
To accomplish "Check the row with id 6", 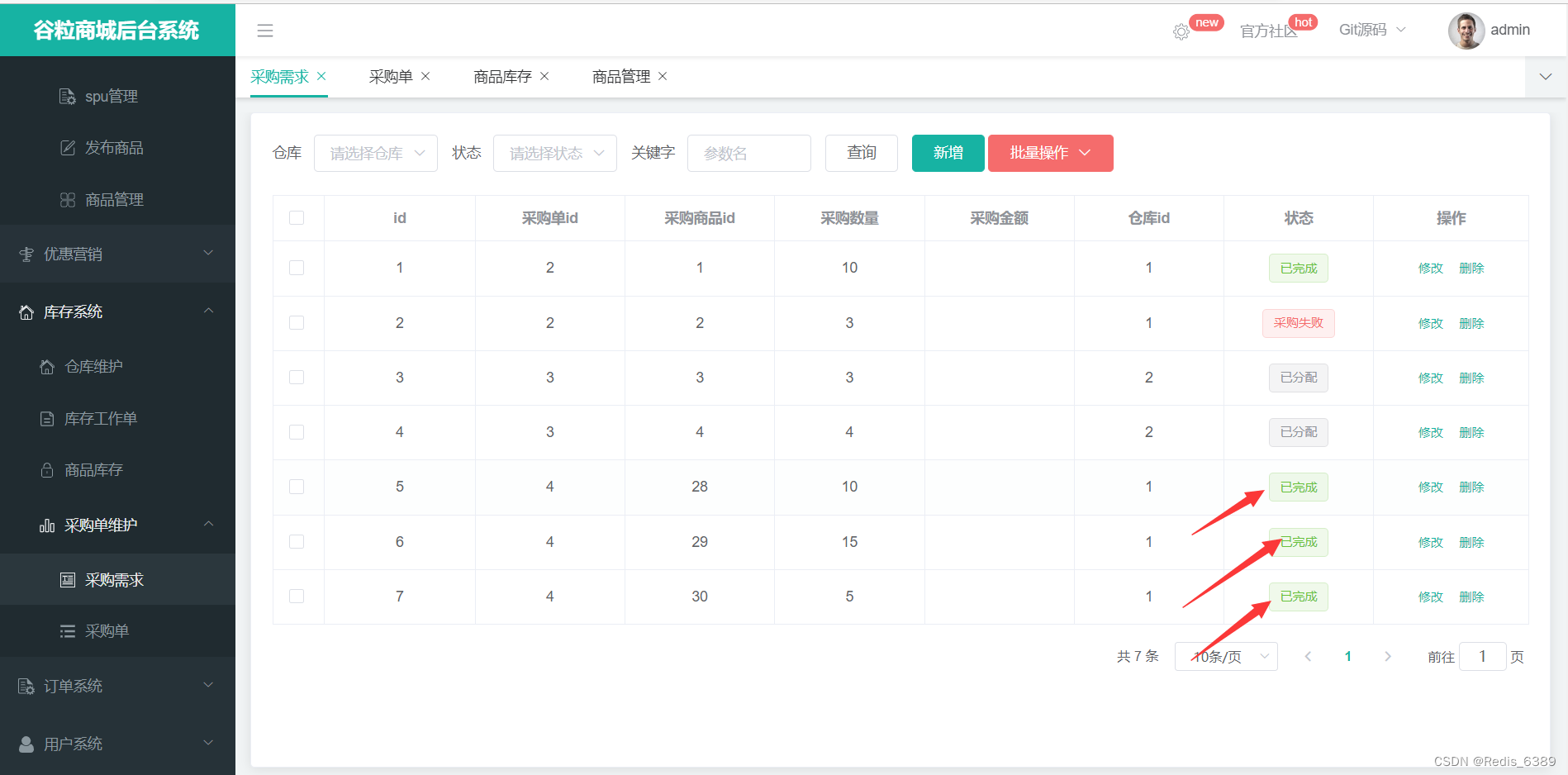I will (x=297, y=541).
